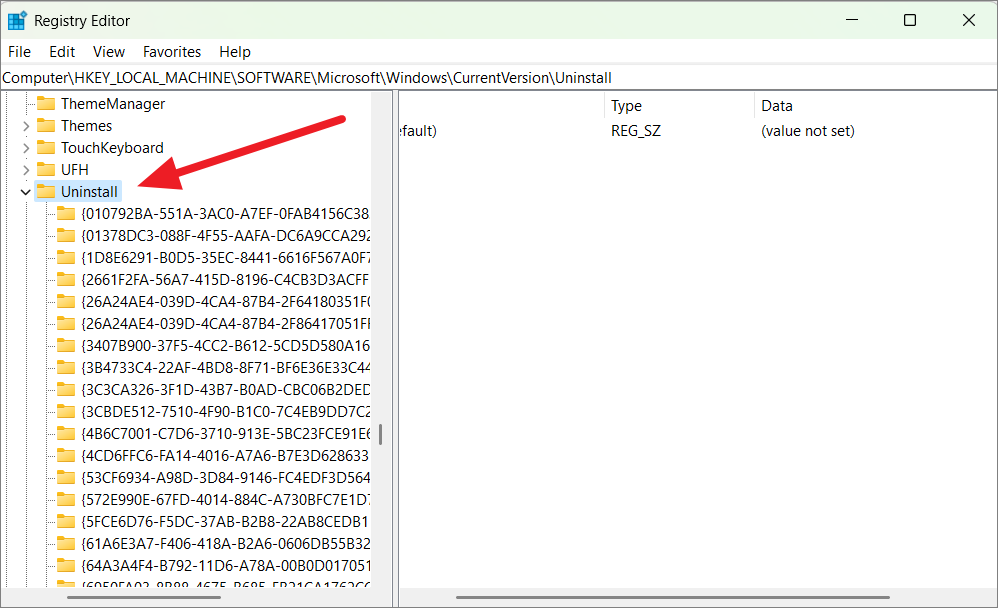Click folder icon for {61A6E3A7-F406 key

click(66, 543)
